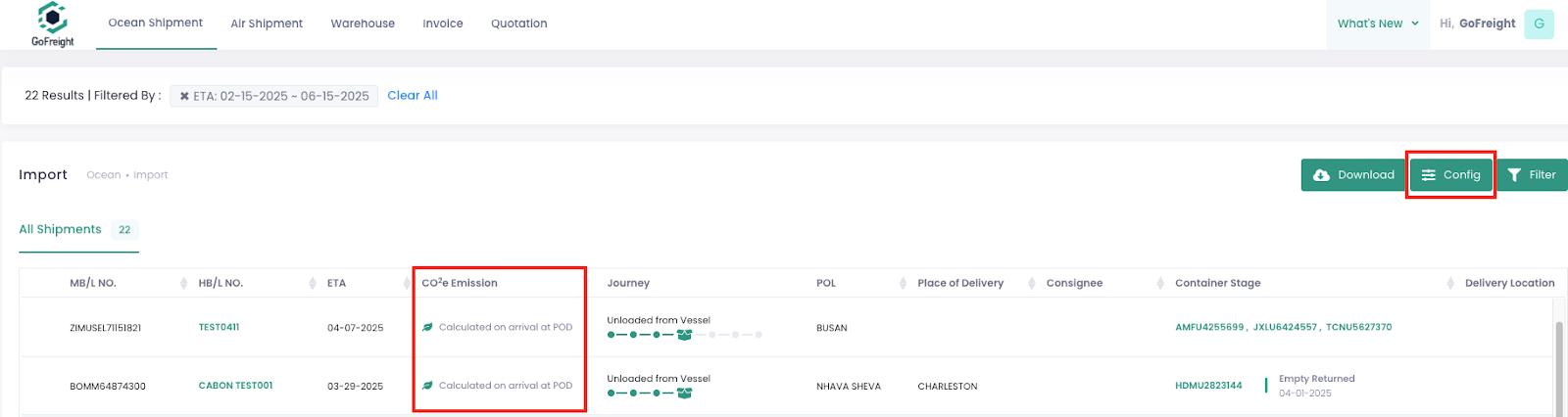
Task: Click the Download button
Action: [1353, 175]
